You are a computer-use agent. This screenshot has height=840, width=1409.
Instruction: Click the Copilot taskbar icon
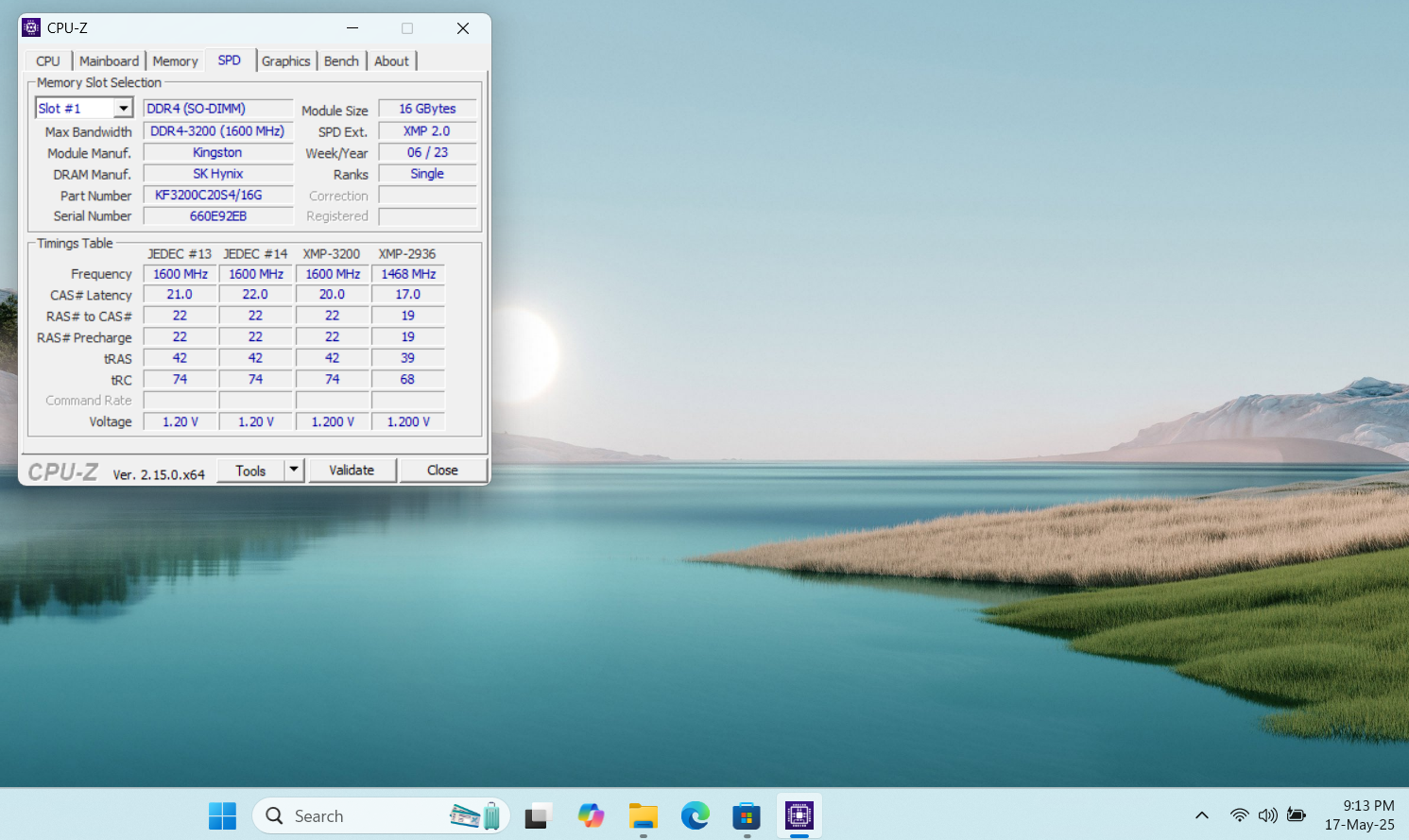coord(591,815)
